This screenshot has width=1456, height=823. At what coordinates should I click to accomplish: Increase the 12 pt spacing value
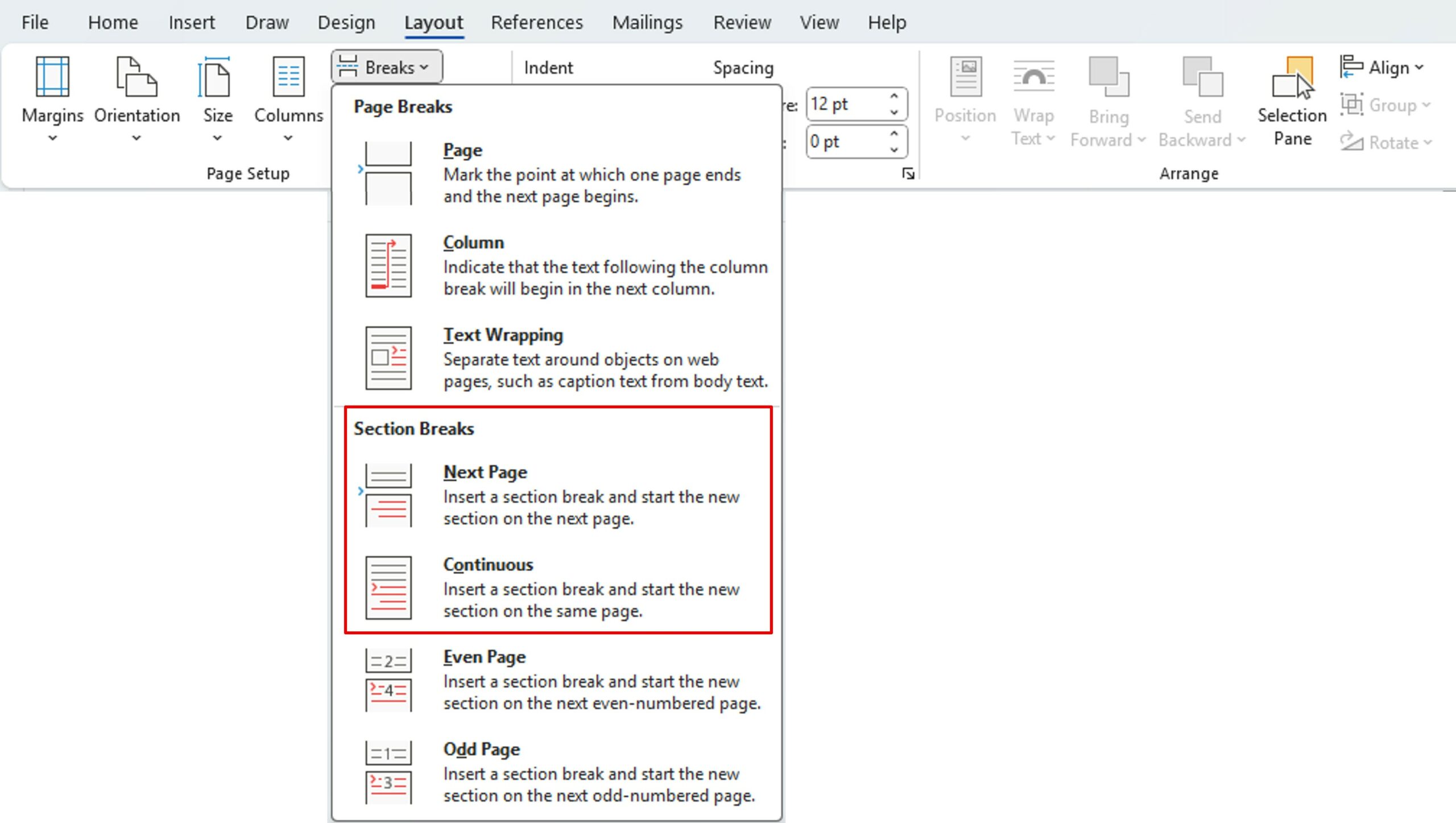894,96
